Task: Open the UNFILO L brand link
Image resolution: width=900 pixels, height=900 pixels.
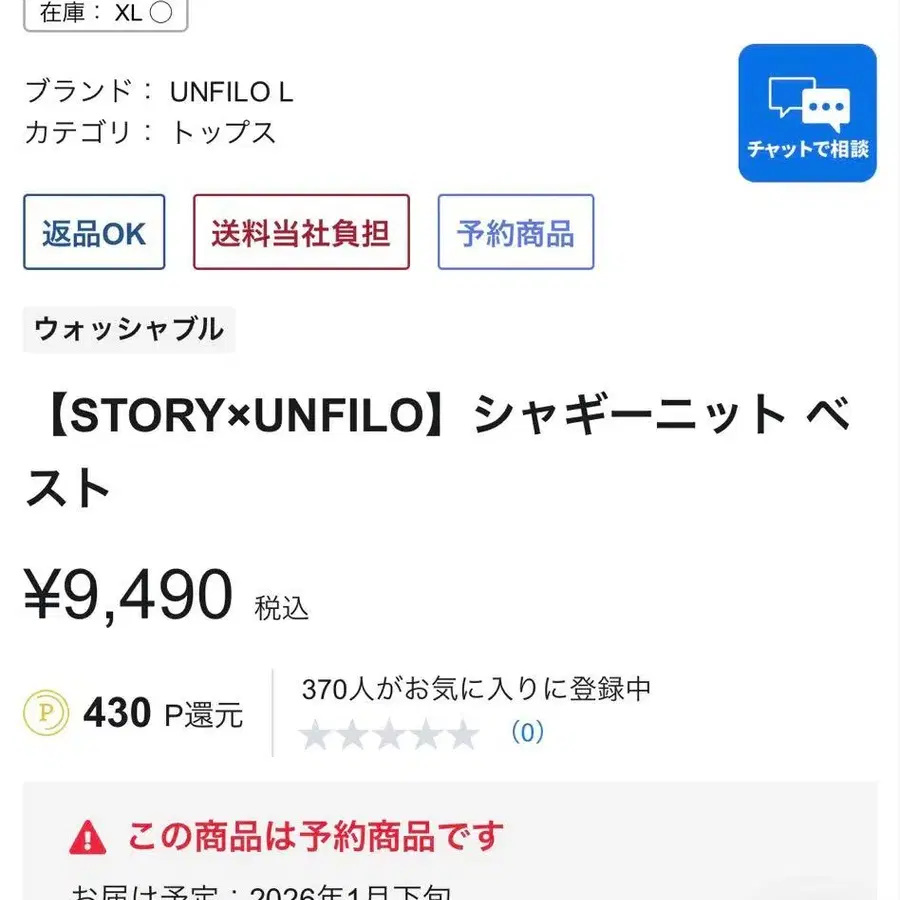Action: click(231, 92)
